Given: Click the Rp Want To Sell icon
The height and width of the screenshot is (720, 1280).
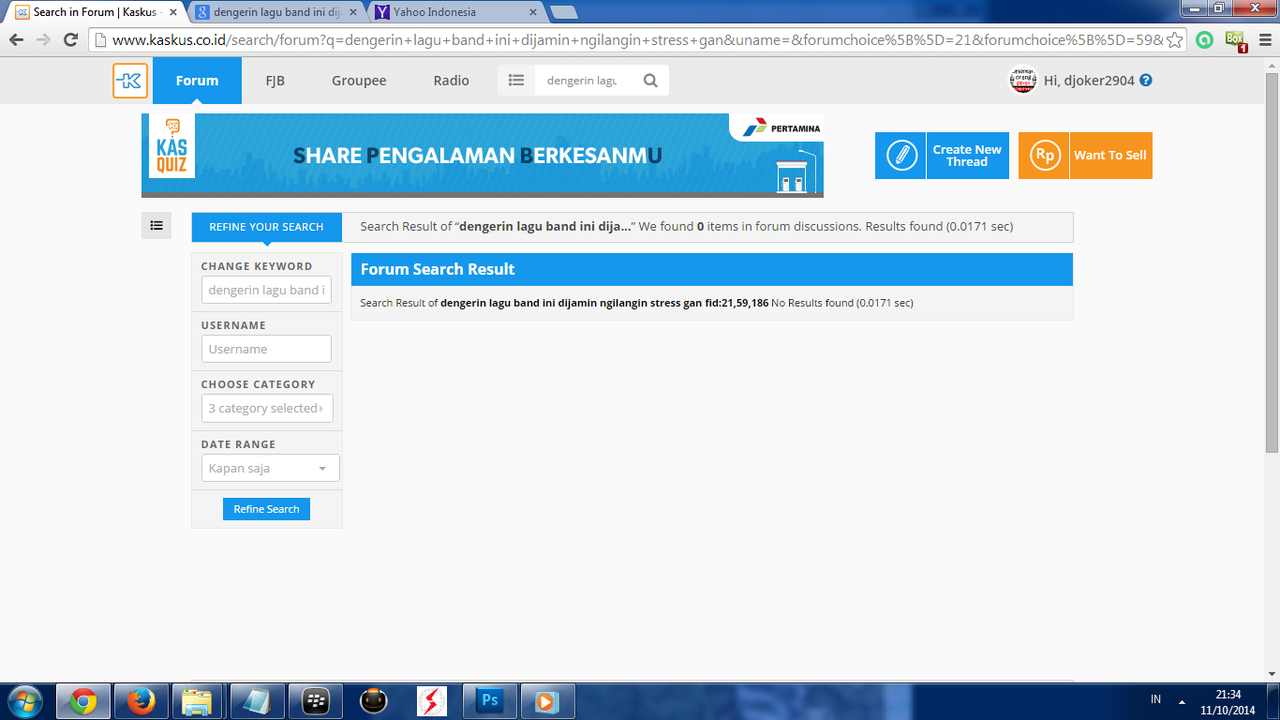Looking at the screenshot, I should (1044, 156).
